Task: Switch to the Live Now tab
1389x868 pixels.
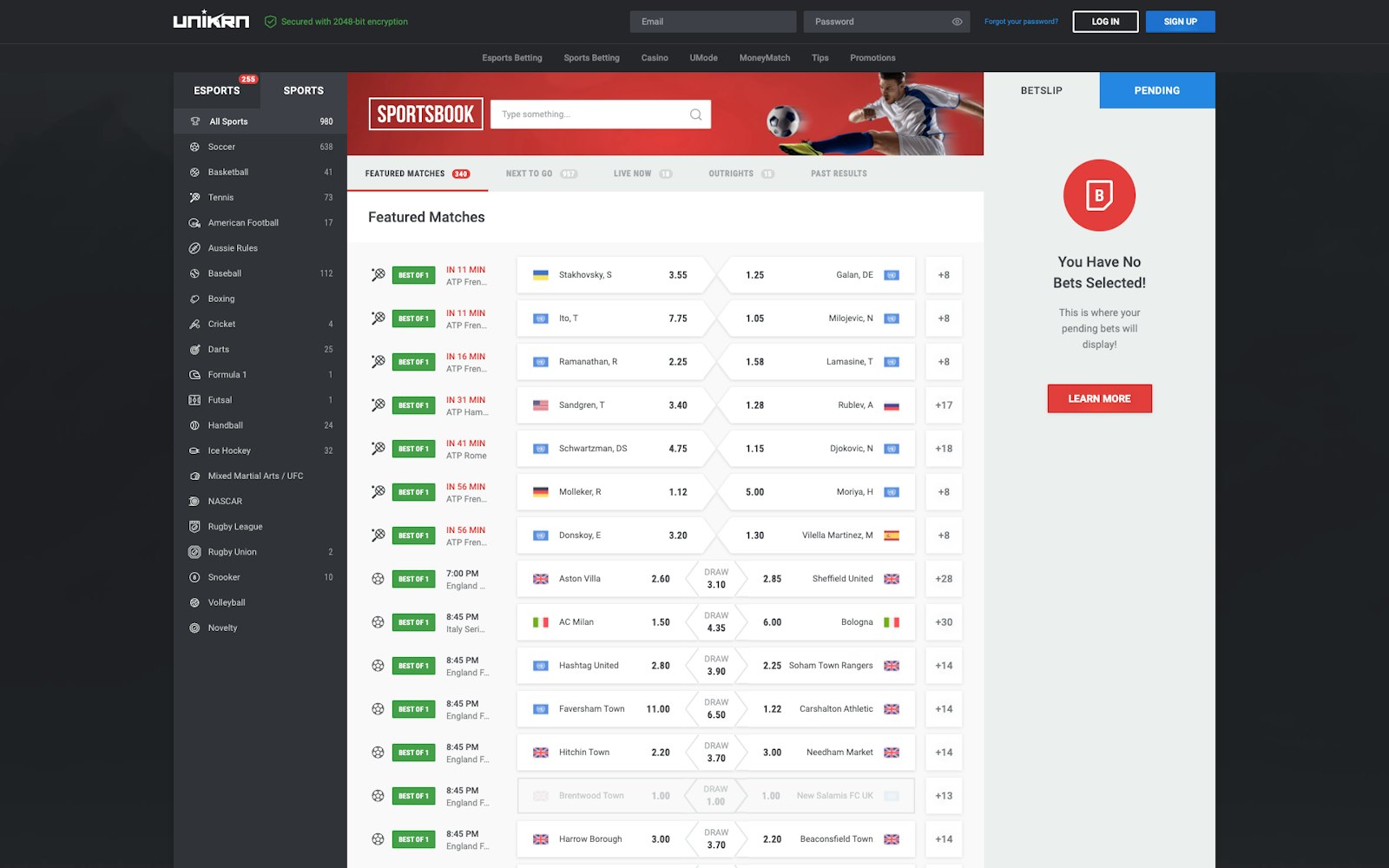Action: coord(635,173)
